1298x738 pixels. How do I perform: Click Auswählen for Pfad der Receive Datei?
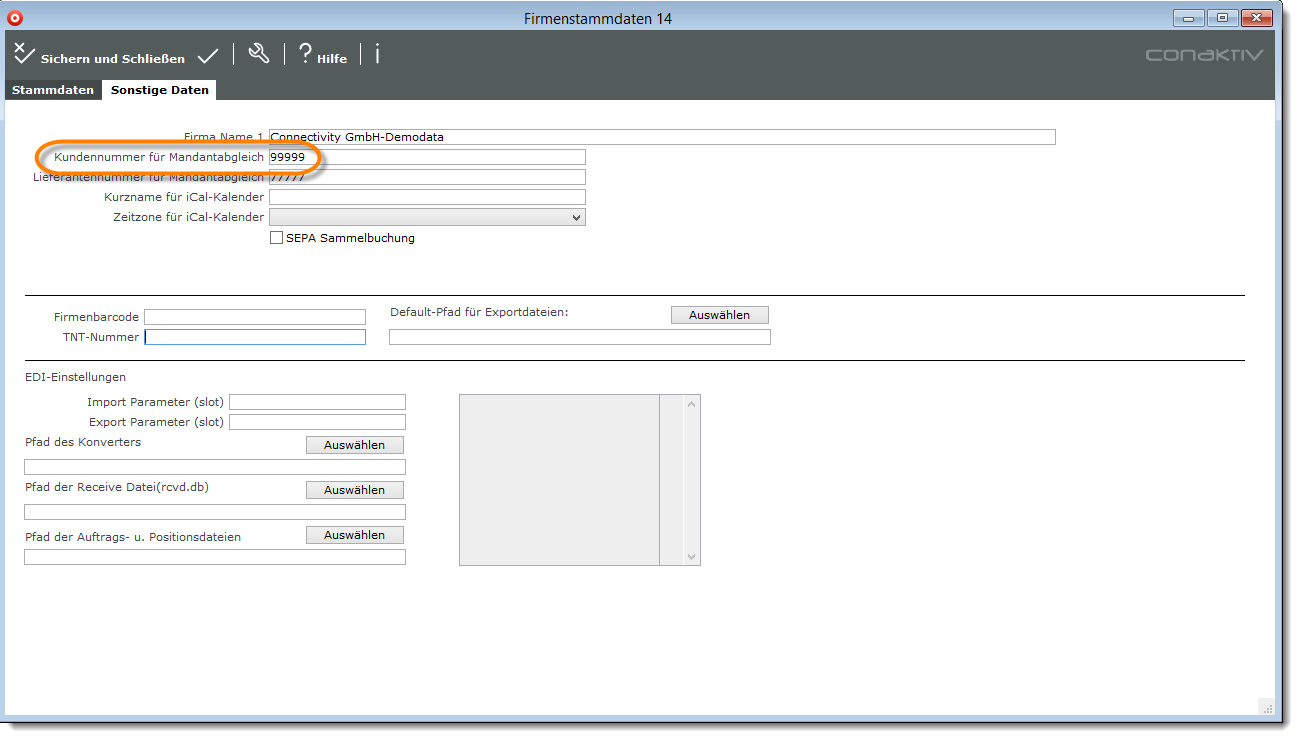(x=354, y=490)
